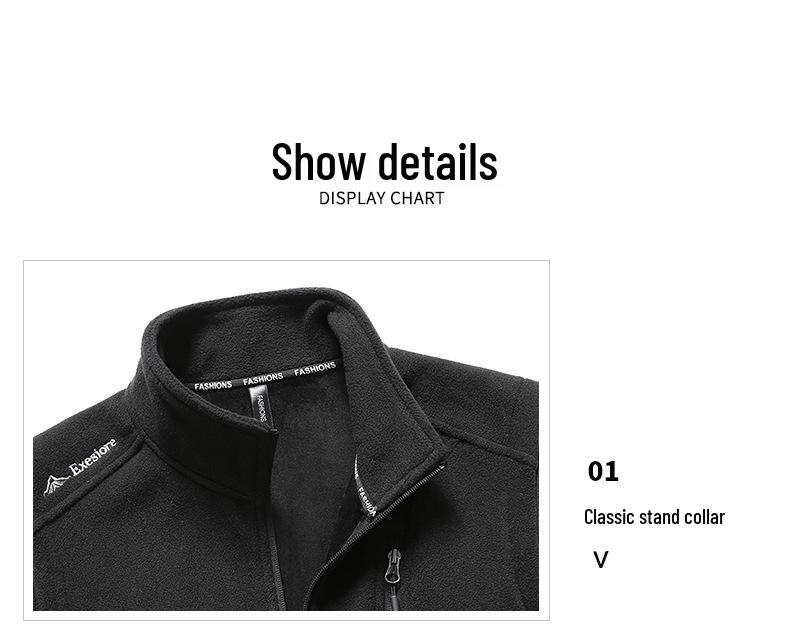Select the 01 number label
This screenshot has width=790, height=632.
(603, 471)
